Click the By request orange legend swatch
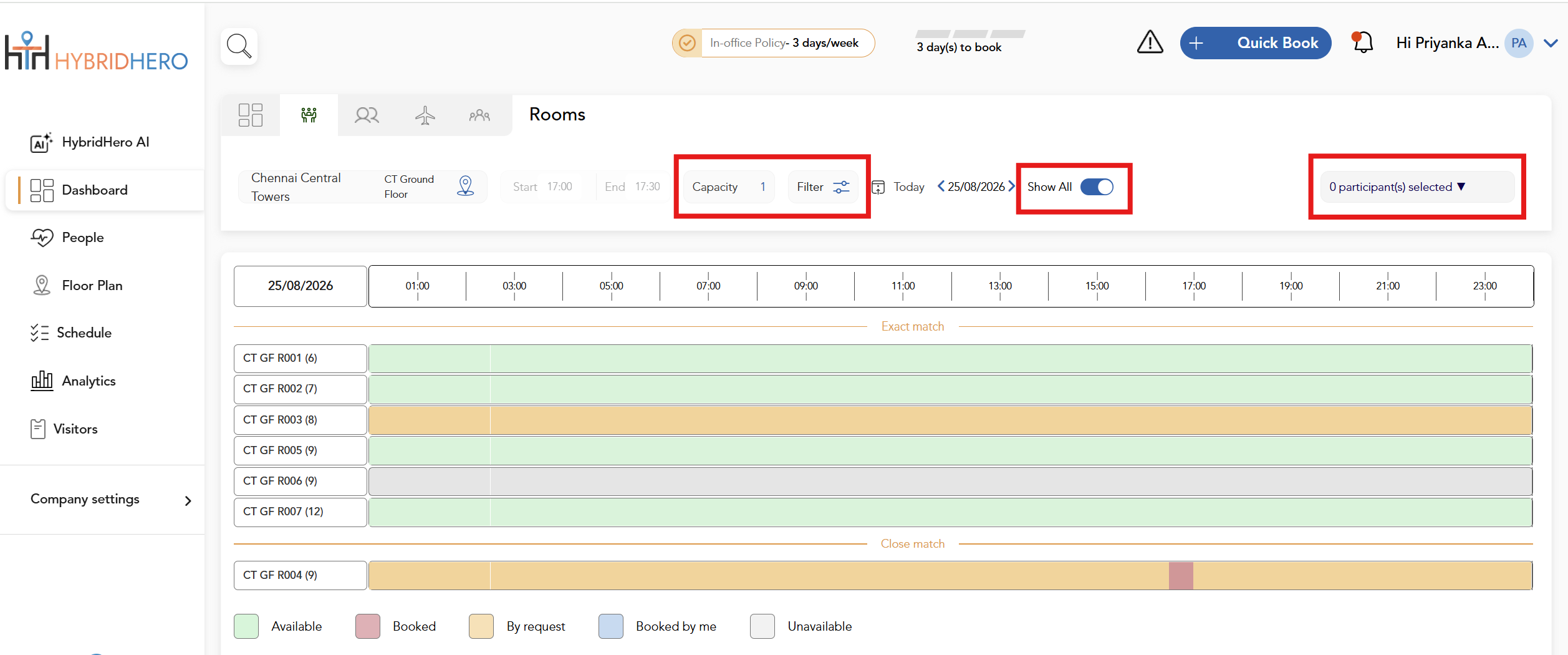Viewport: 1568px width, 655px height. pos(481,626)
